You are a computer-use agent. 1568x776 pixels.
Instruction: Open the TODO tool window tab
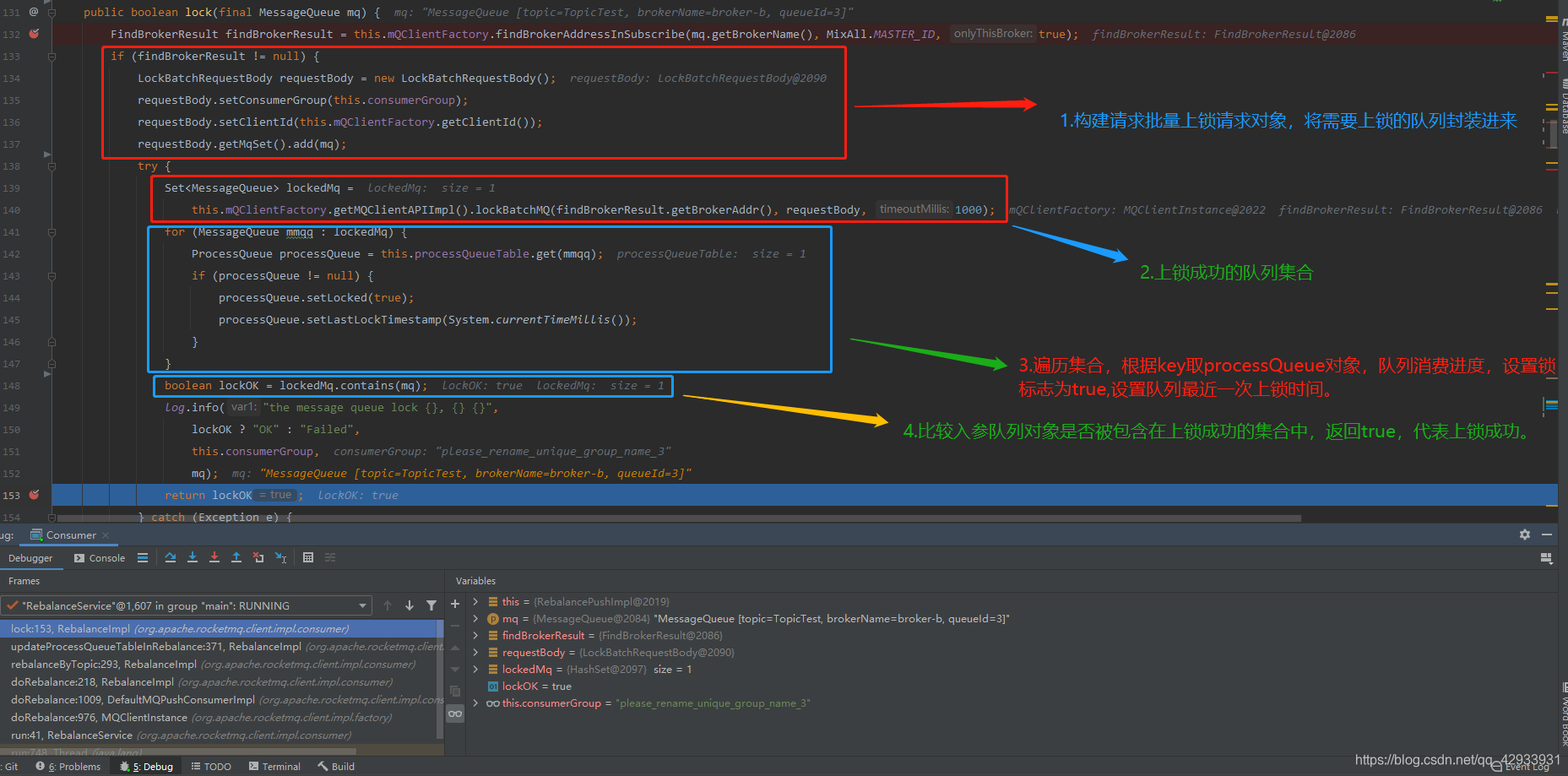211,767
